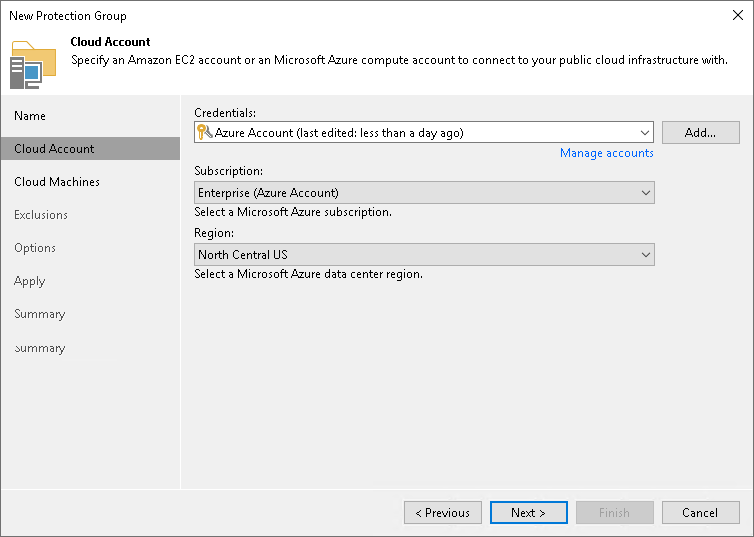Go to the Cloud Machines step
Image resolution: width=754 pixels, height=537 pixels.
57,182
